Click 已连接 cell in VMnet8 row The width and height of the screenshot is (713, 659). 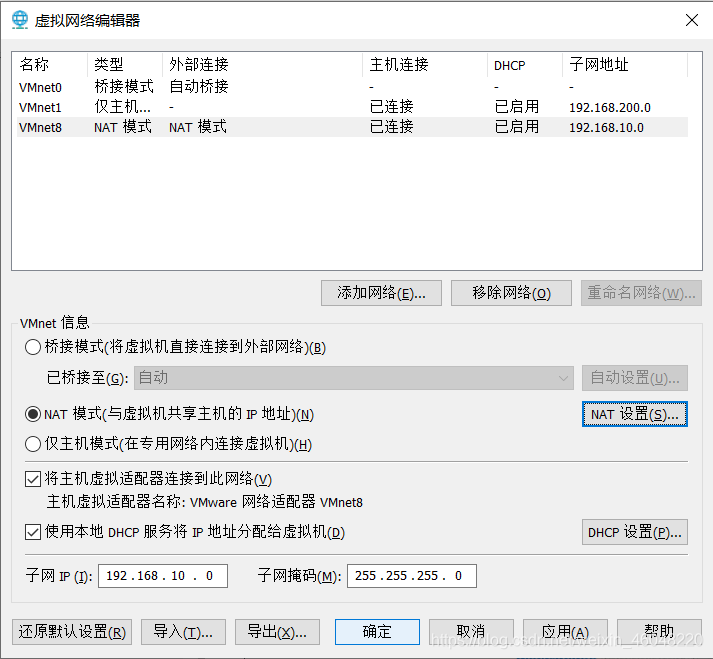(392, 127)
